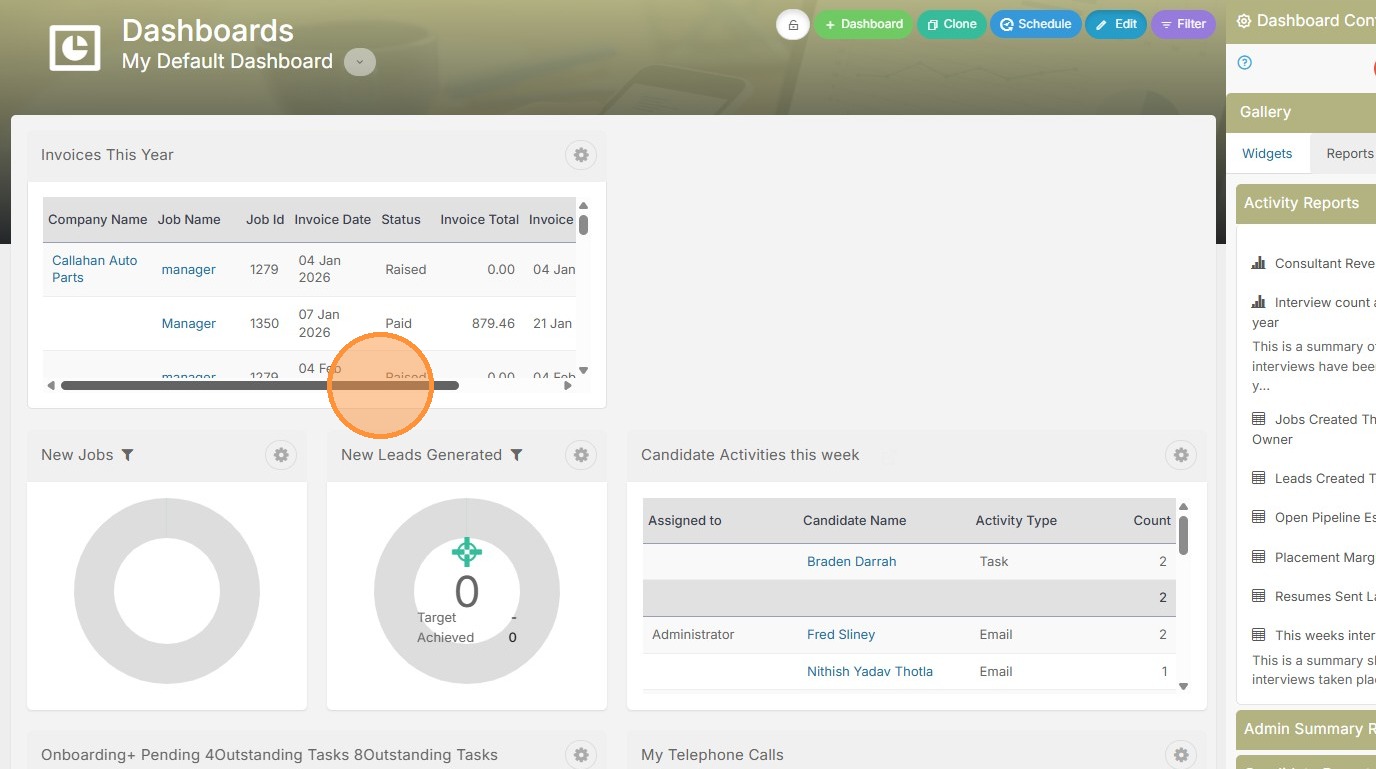This screenshot has width=1376, height=769.
Task: Toggle the dashboard lock icon button
Action: tap(793, 25)
